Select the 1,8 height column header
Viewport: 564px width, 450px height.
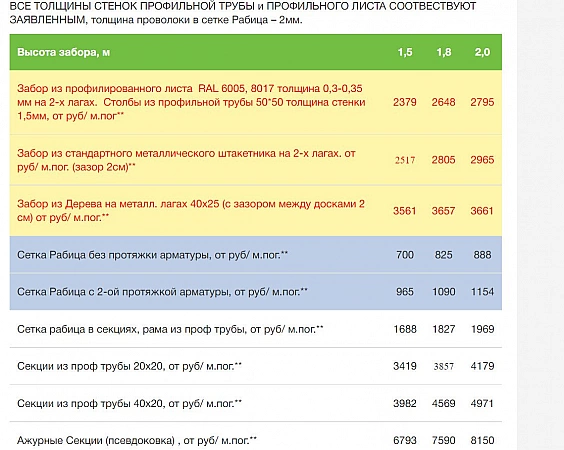(444, 53)
